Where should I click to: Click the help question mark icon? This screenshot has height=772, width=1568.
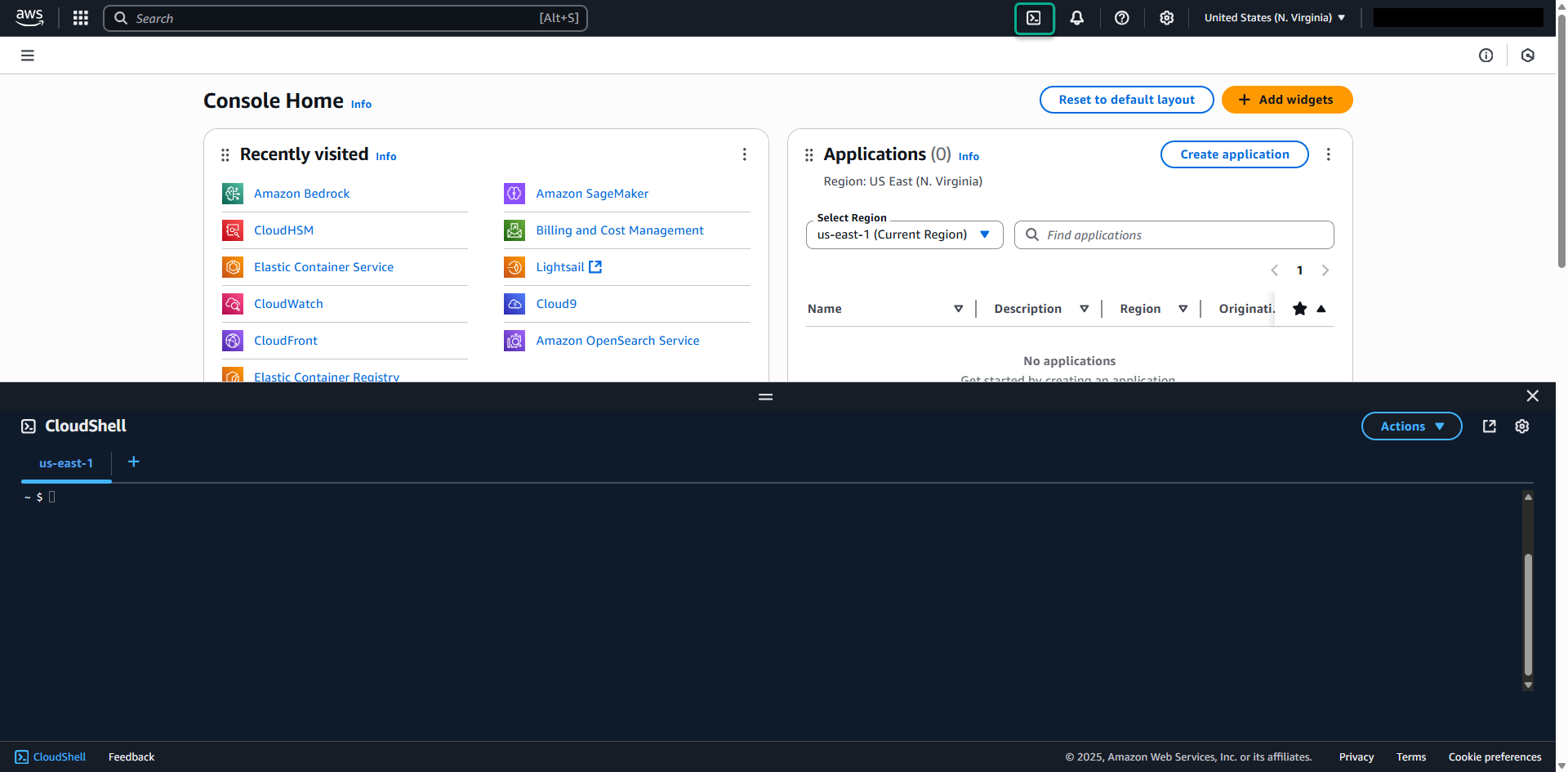click(x=1122, y=18)
